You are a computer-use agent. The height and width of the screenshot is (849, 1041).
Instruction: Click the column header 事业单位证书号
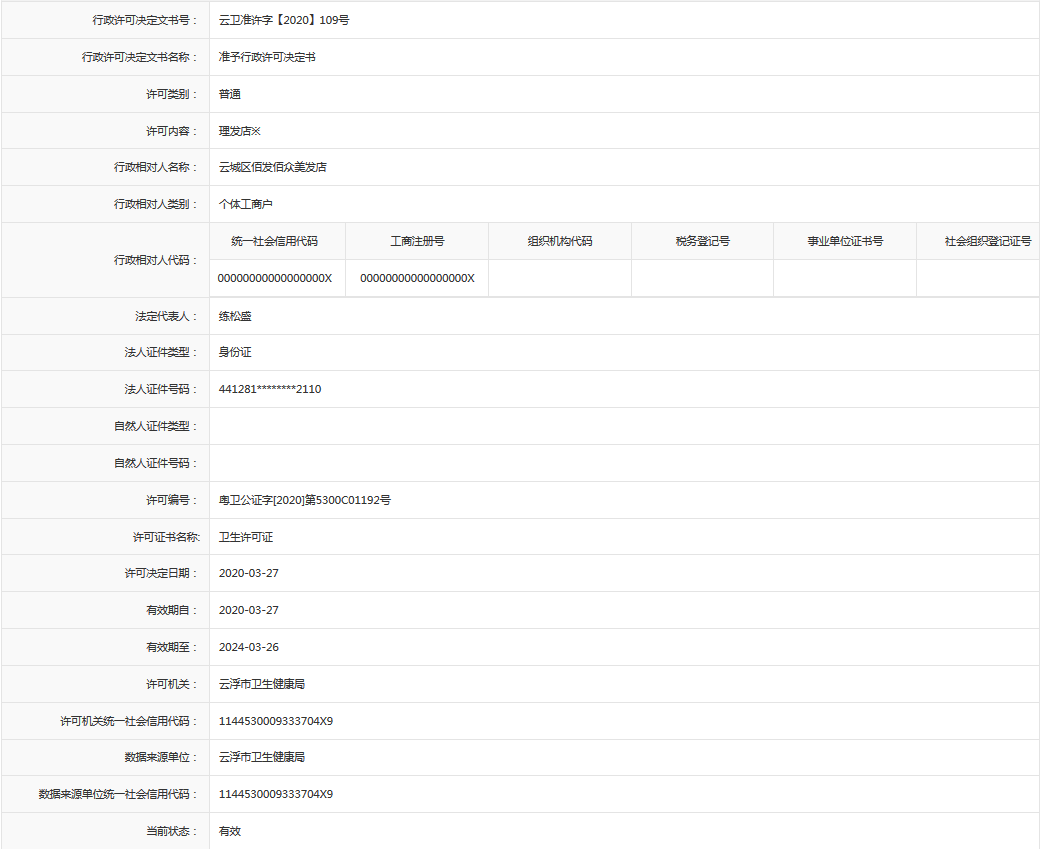click(x=845, y=241)
